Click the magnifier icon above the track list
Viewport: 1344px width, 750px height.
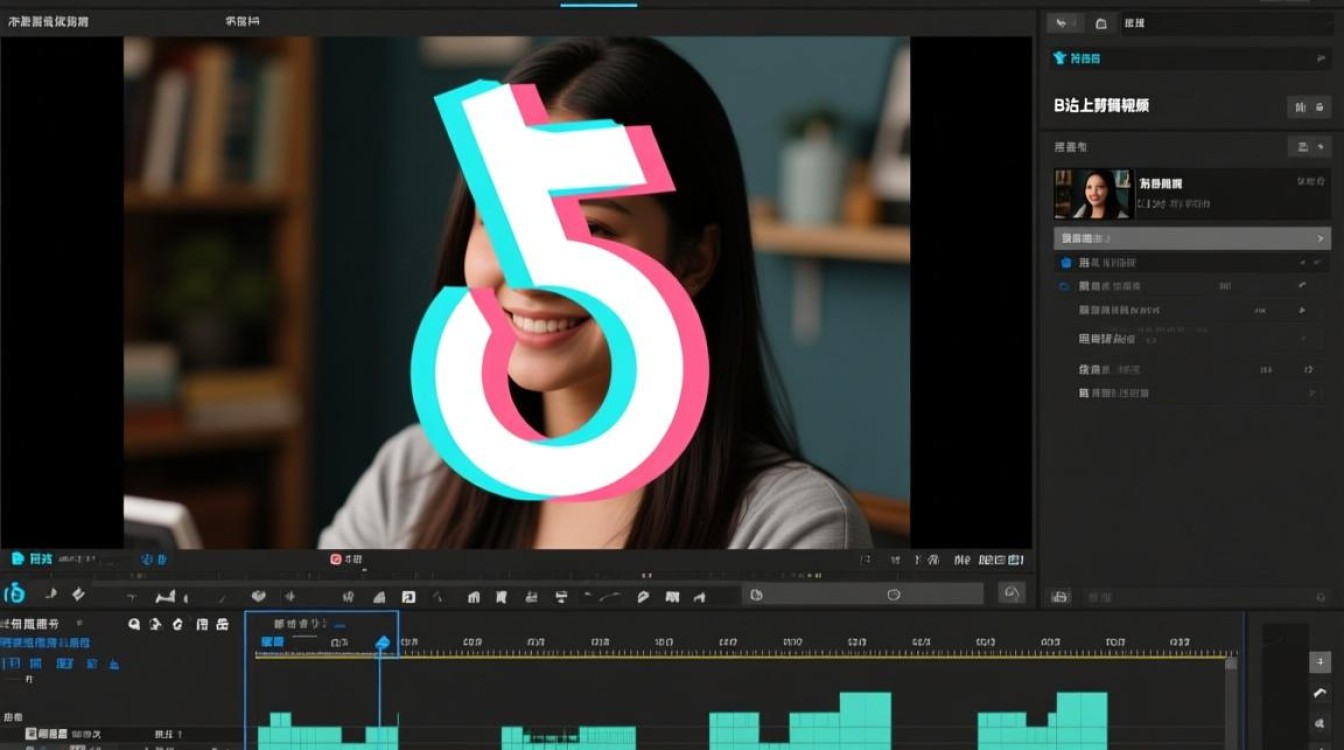click(134, 624)
